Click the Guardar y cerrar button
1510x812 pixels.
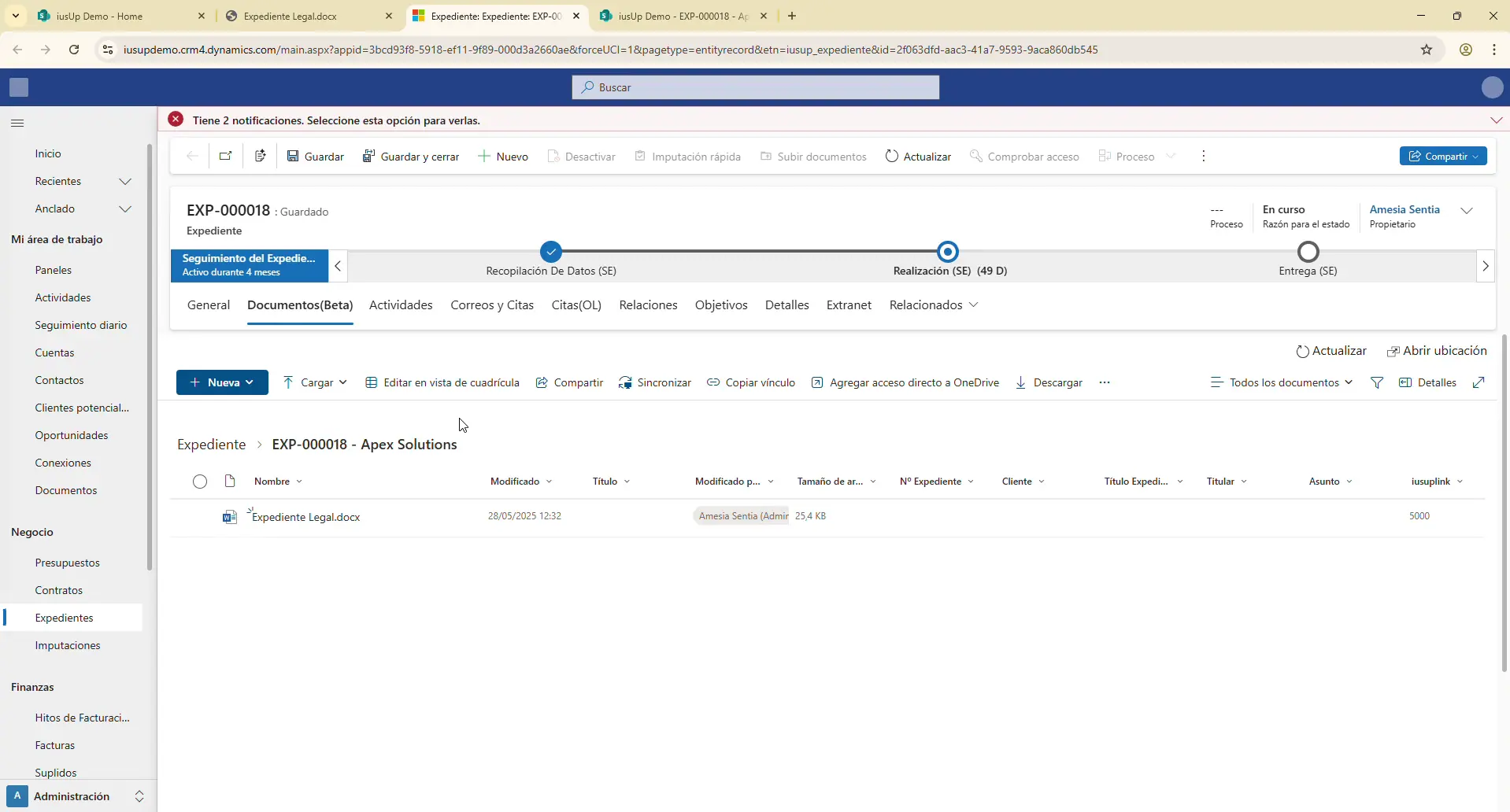click(411, 157)
